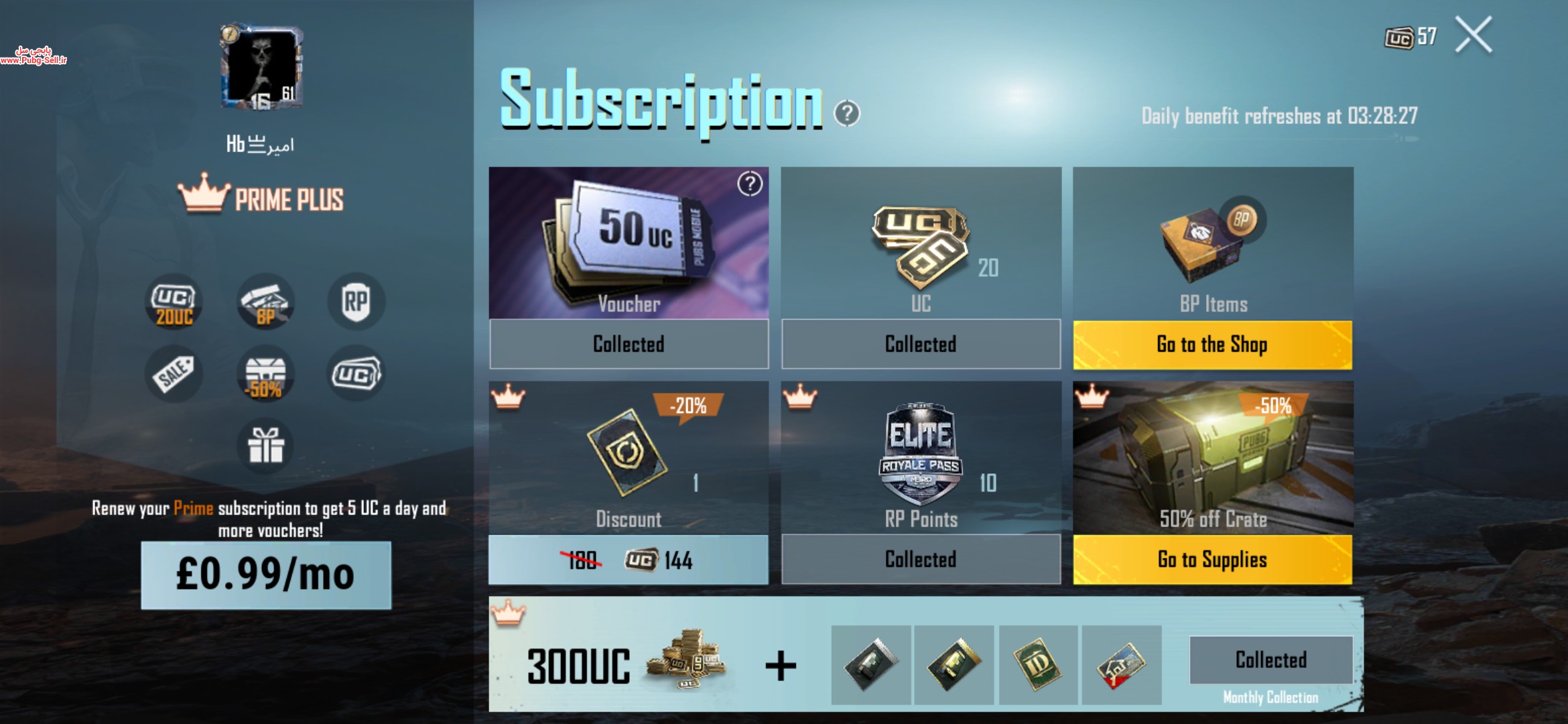Open the player avatar profile picture
The height and width of the screenshot is (724, 1568).
point(262,67)
